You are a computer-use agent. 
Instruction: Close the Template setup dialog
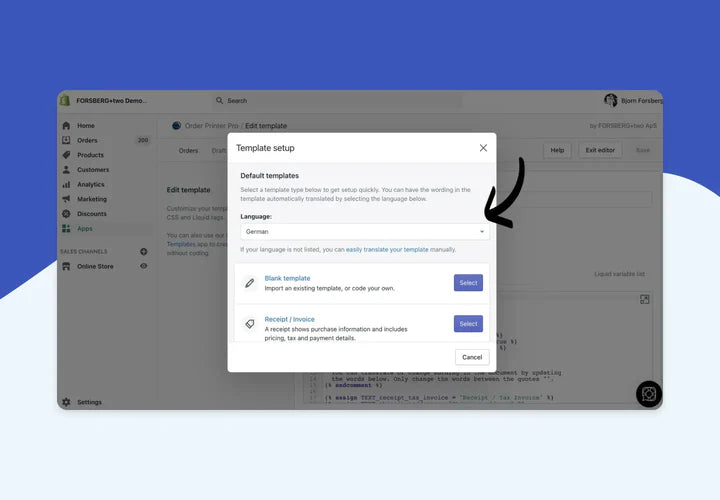coord(483,148)
